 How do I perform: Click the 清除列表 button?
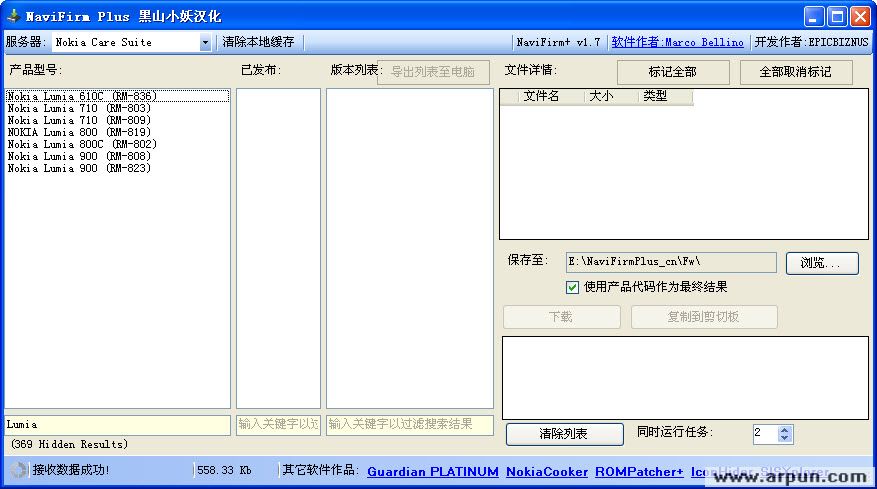564,434
